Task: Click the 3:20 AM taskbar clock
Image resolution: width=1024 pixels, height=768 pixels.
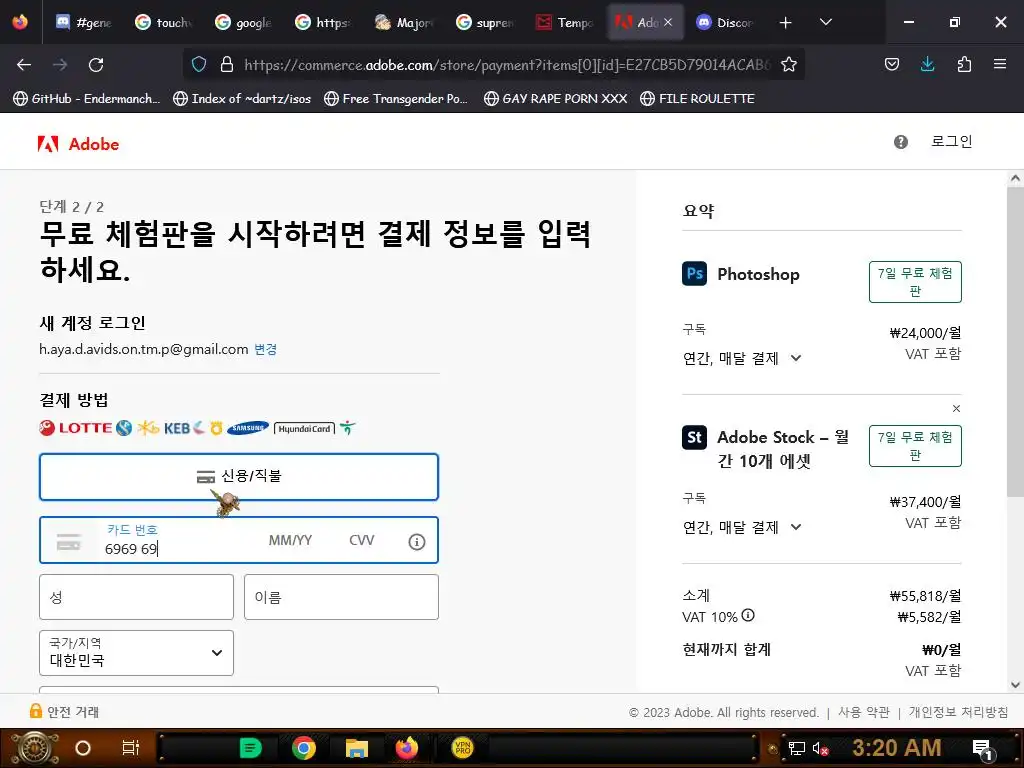Action: click(897, 748)
